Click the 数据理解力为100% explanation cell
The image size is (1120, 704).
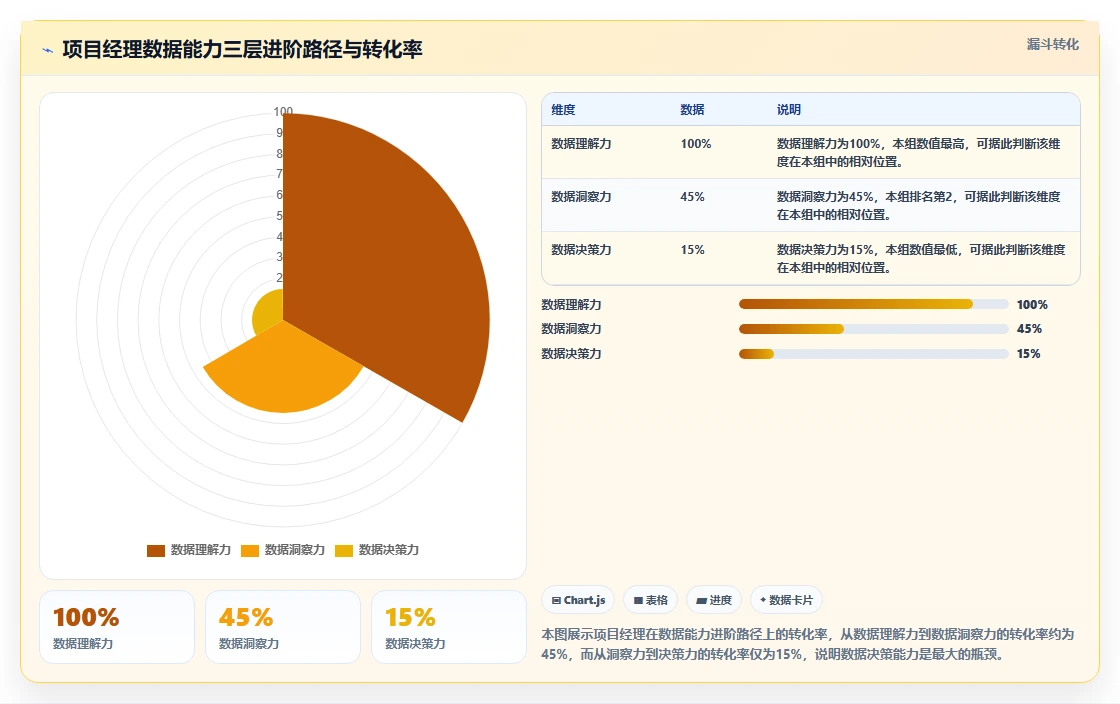click(919, 152)
